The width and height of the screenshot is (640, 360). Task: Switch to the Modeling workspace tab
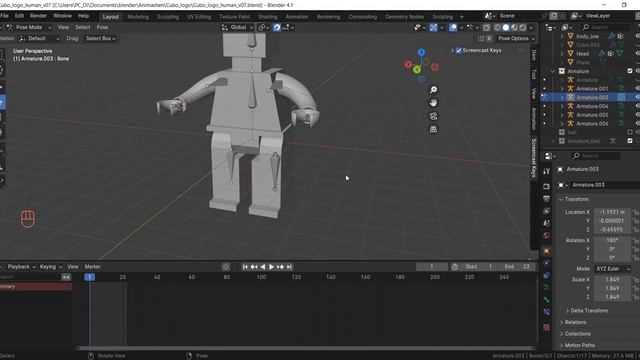138,17
